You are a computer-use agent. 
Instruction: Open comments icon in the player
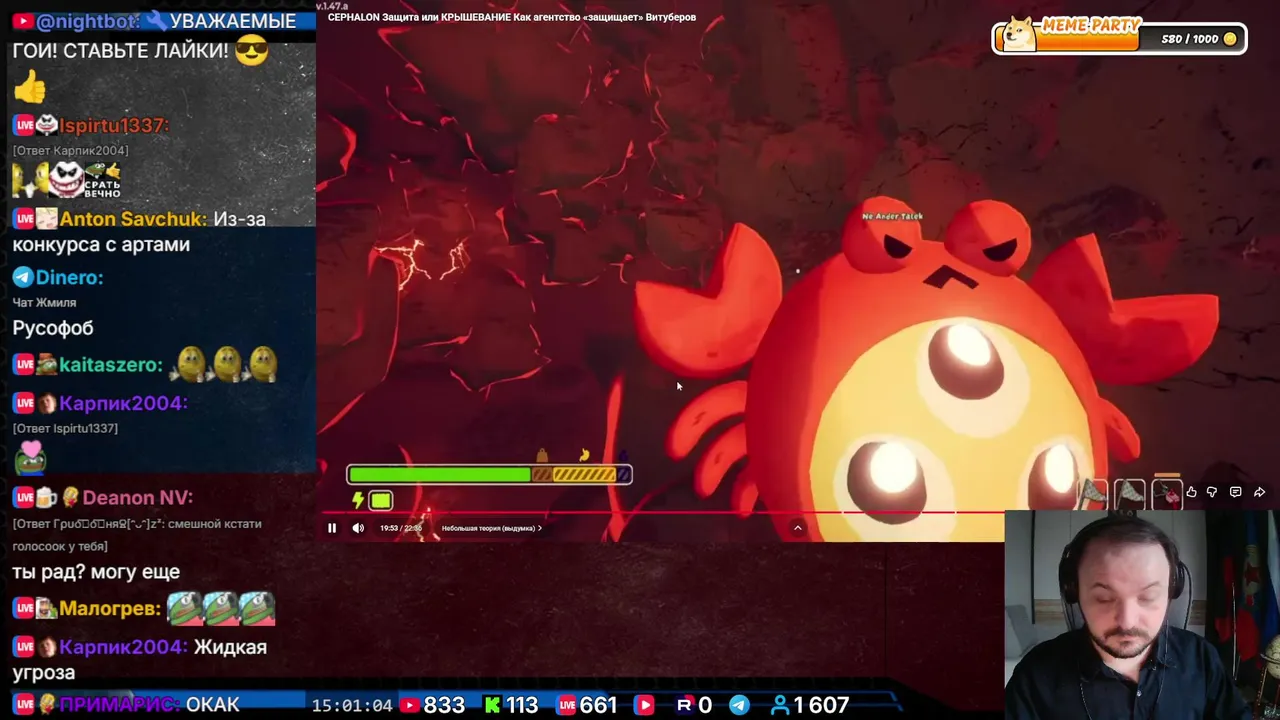1236,492
